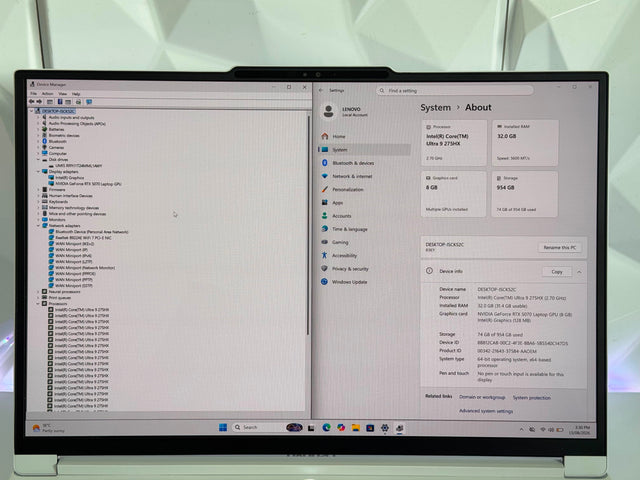640x480 pixels.
Task: Click the Gaming icon in Settings sidebar
Action: [324, 242]
